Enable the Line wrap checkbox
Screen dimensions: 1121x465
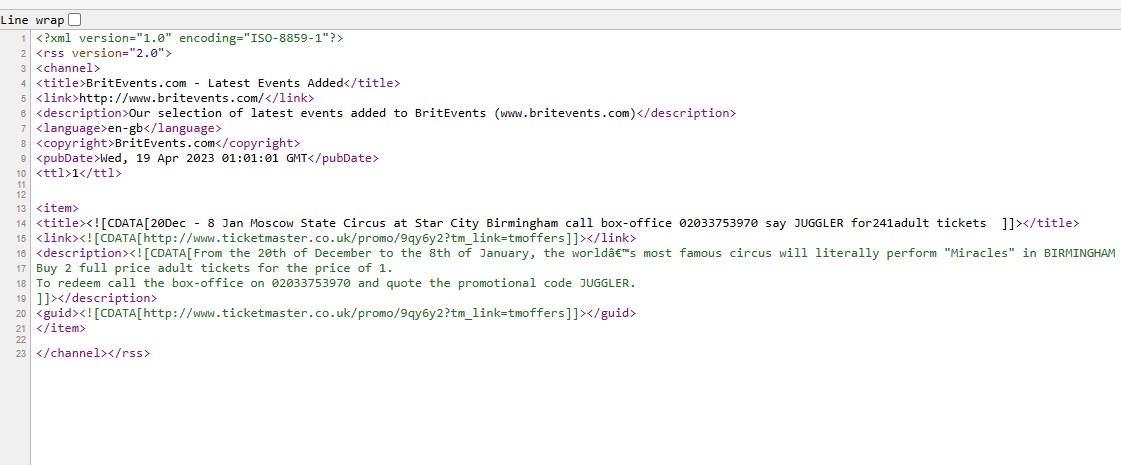(x=76, y=20)
